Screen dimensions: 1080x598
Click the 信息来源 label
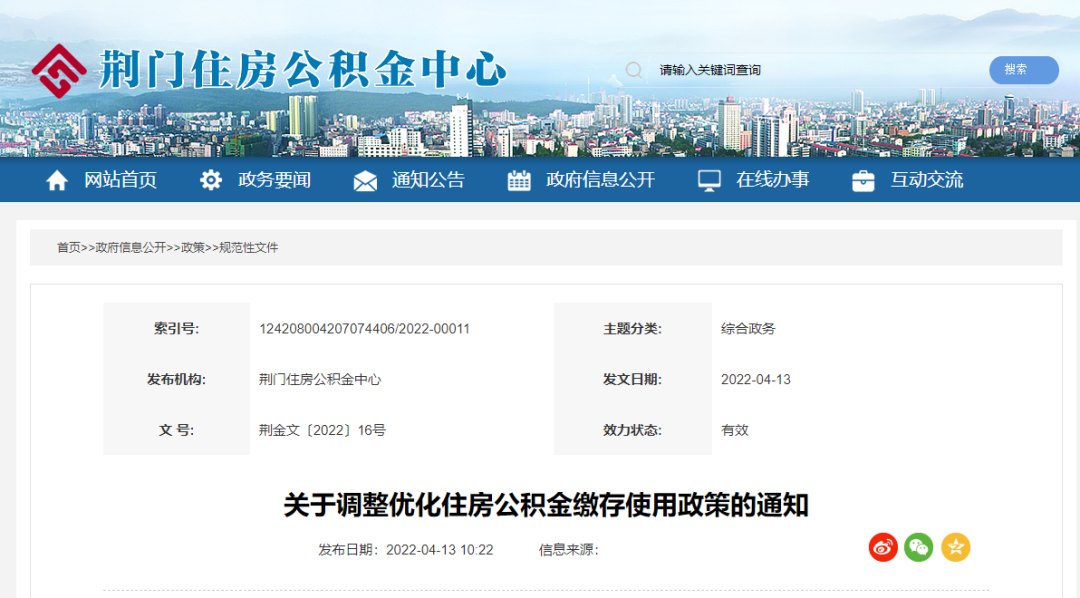568,550
